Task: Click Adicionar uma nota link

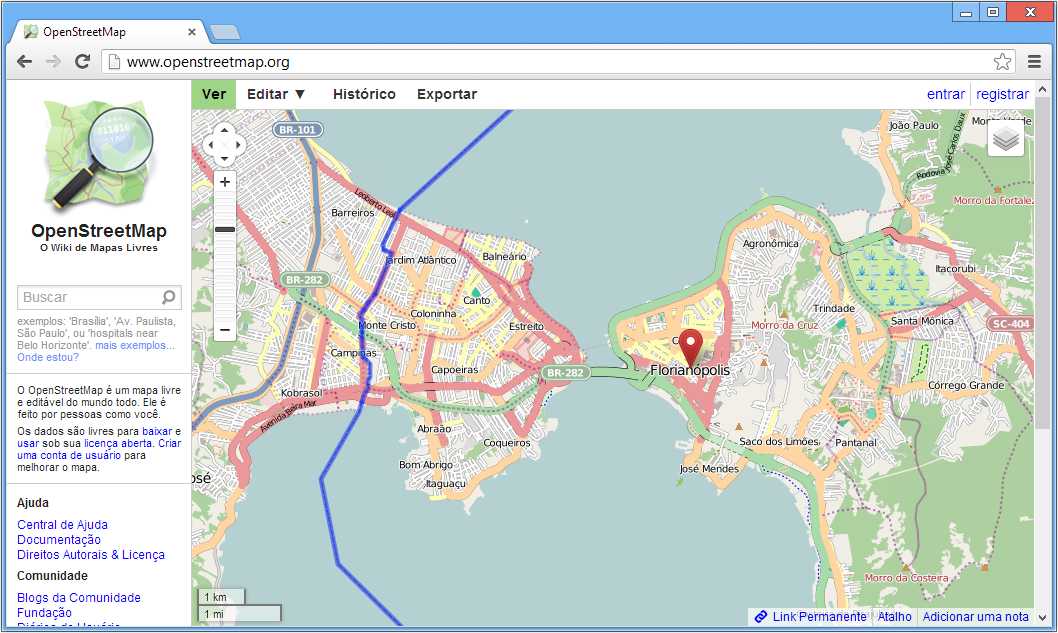Action: (x=976, y=617)
